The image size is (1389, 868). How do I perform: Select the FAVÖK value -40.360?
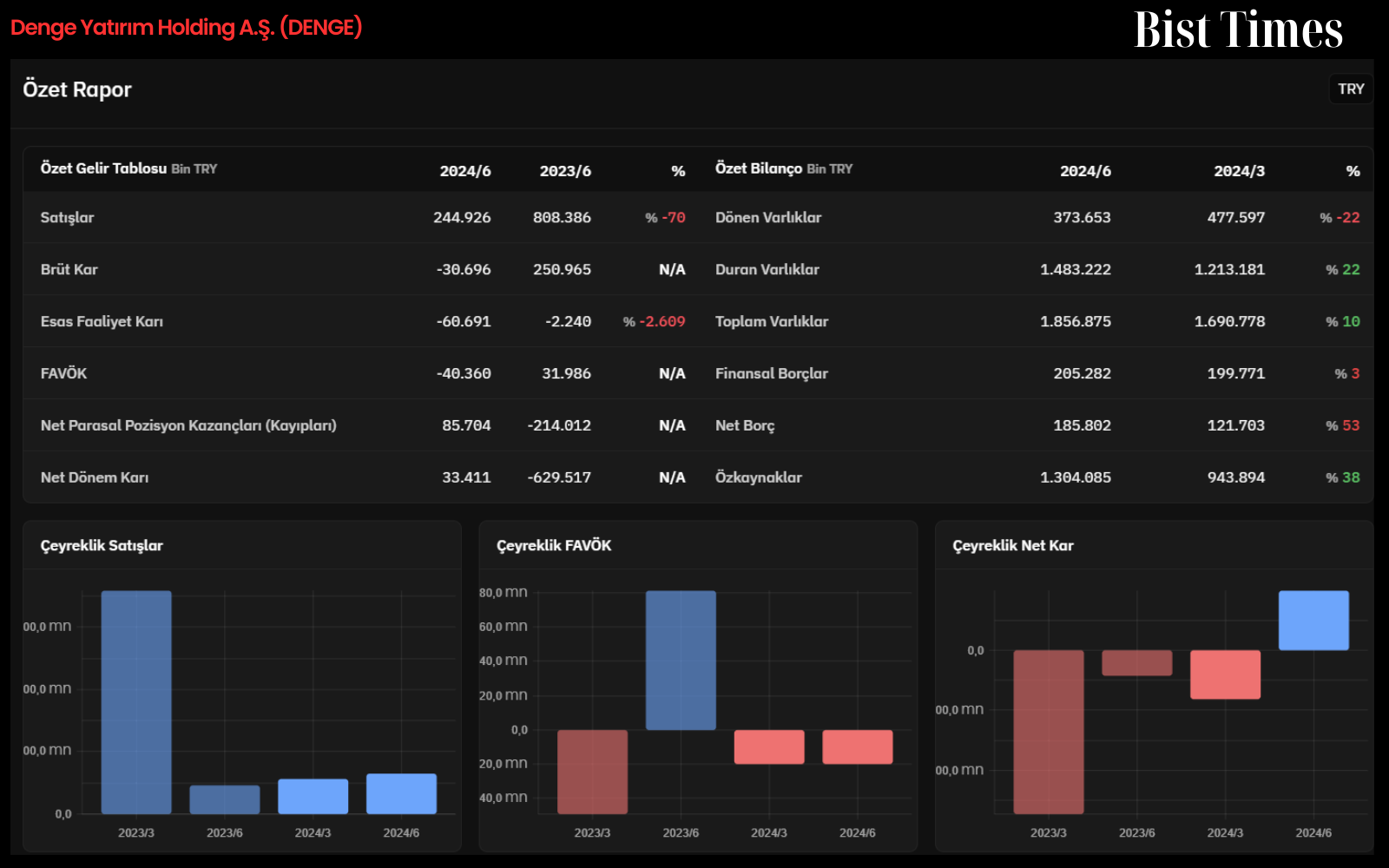(464, 373)
